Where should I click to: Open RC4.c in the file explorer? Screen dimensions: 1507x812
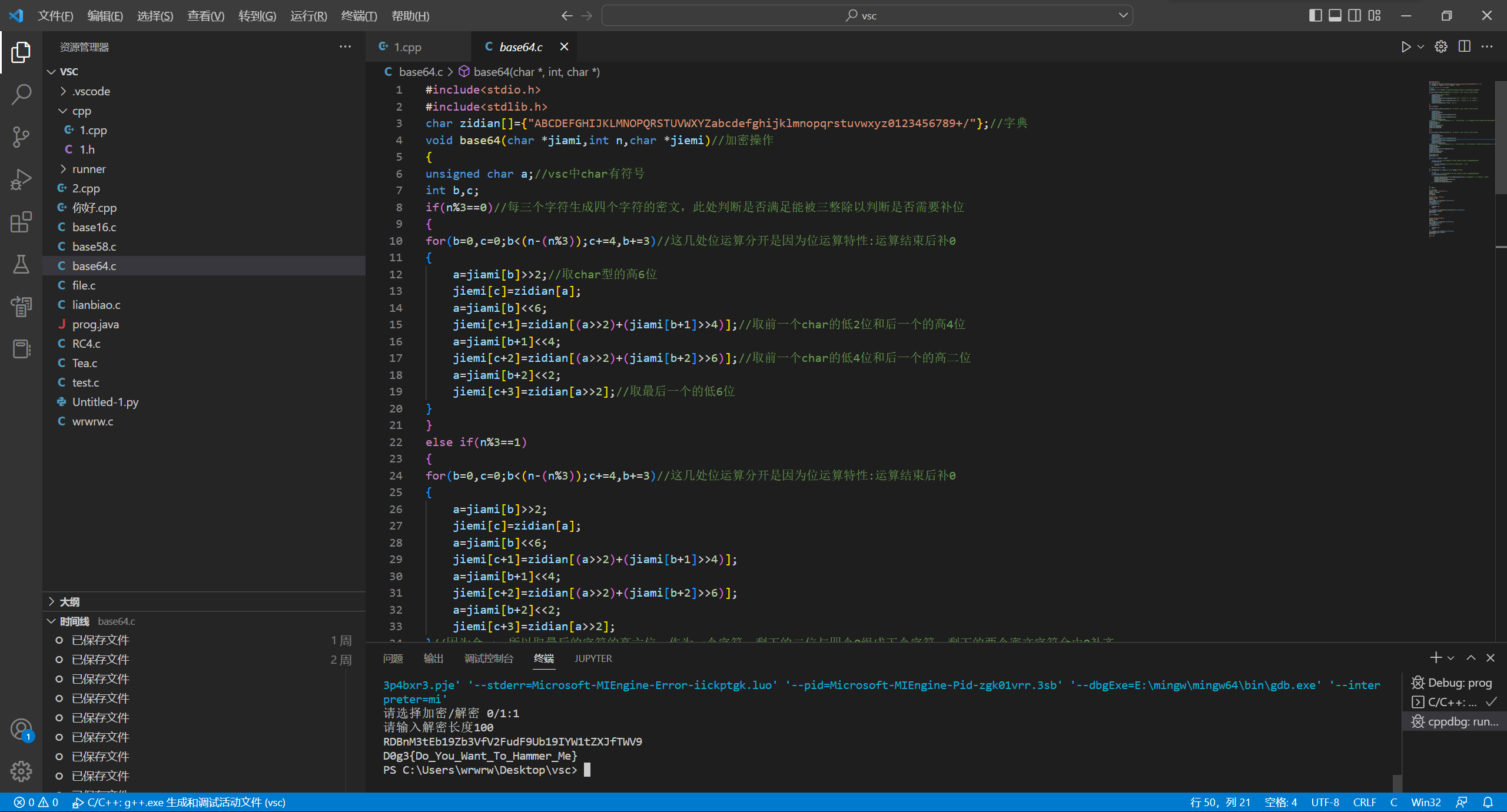(x=86, y=344)
